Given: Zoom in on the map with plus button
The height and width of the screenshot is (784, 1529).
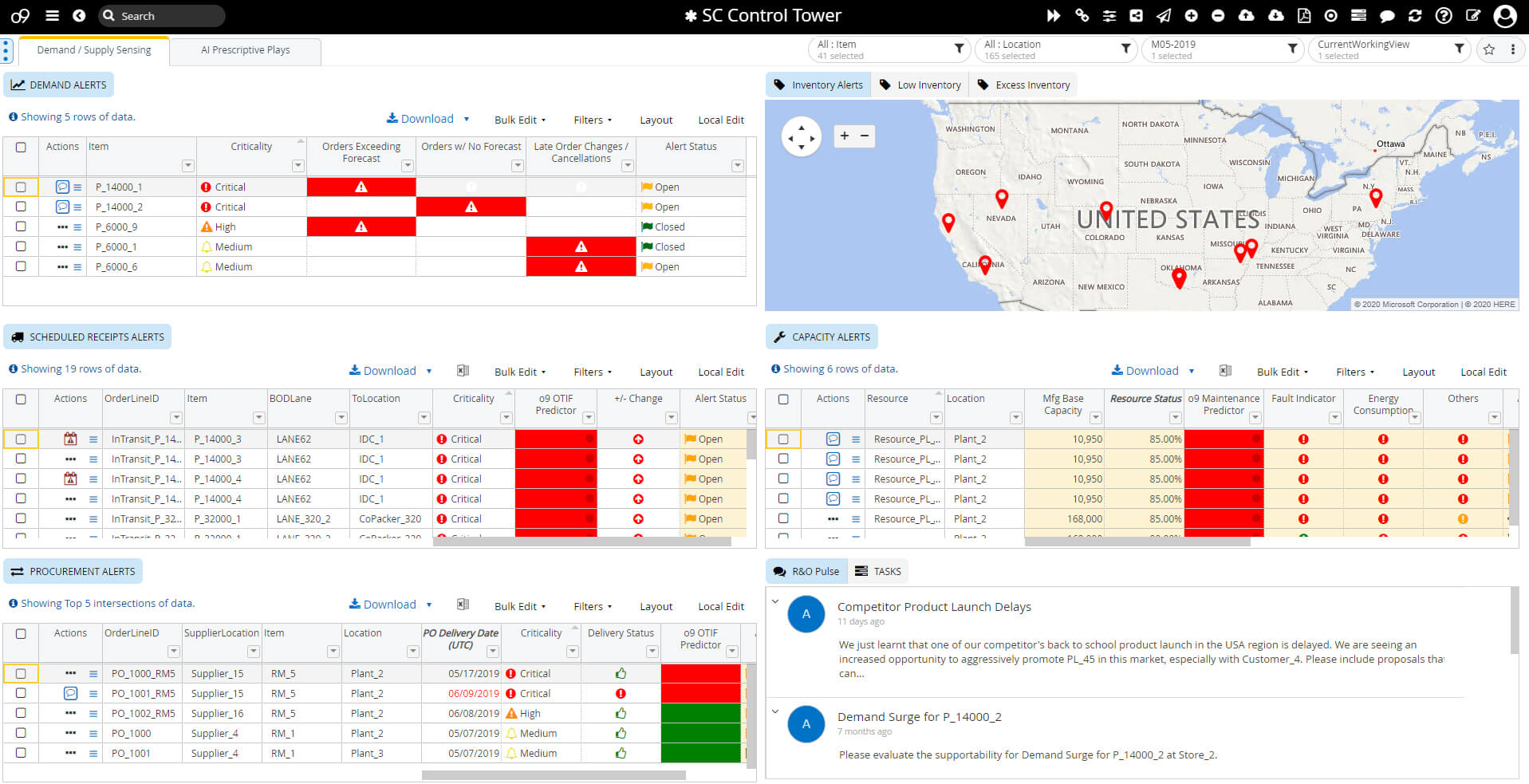Looking at the screenshot, I should pyautogui.click(x=845, y=136).
